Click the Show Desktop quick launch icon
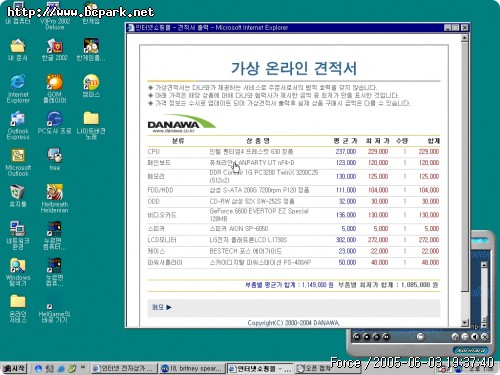The image size is (500, 375). [50, 368]
